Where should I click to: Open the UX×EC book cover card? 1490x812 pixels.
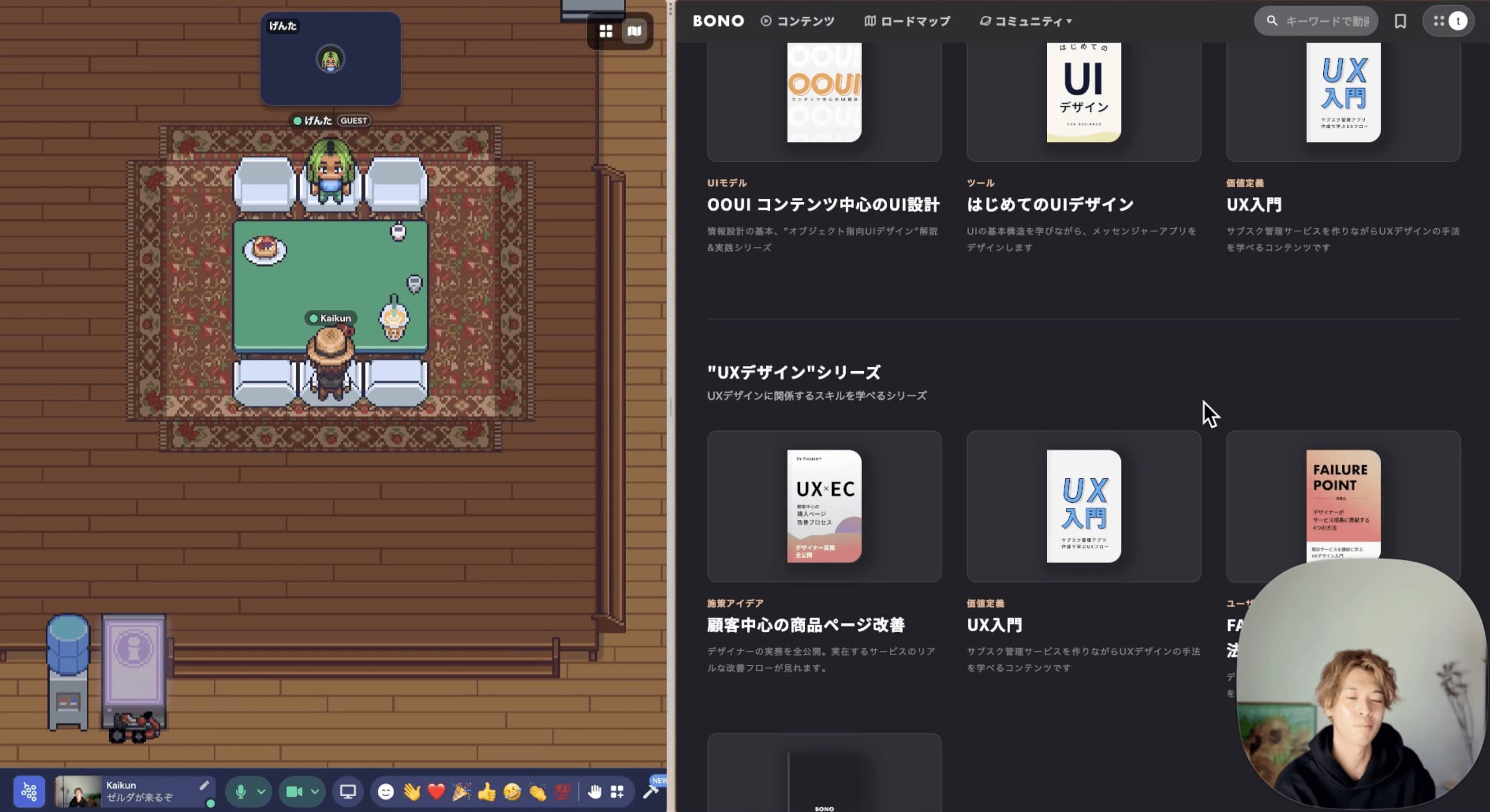coord(824,506)
